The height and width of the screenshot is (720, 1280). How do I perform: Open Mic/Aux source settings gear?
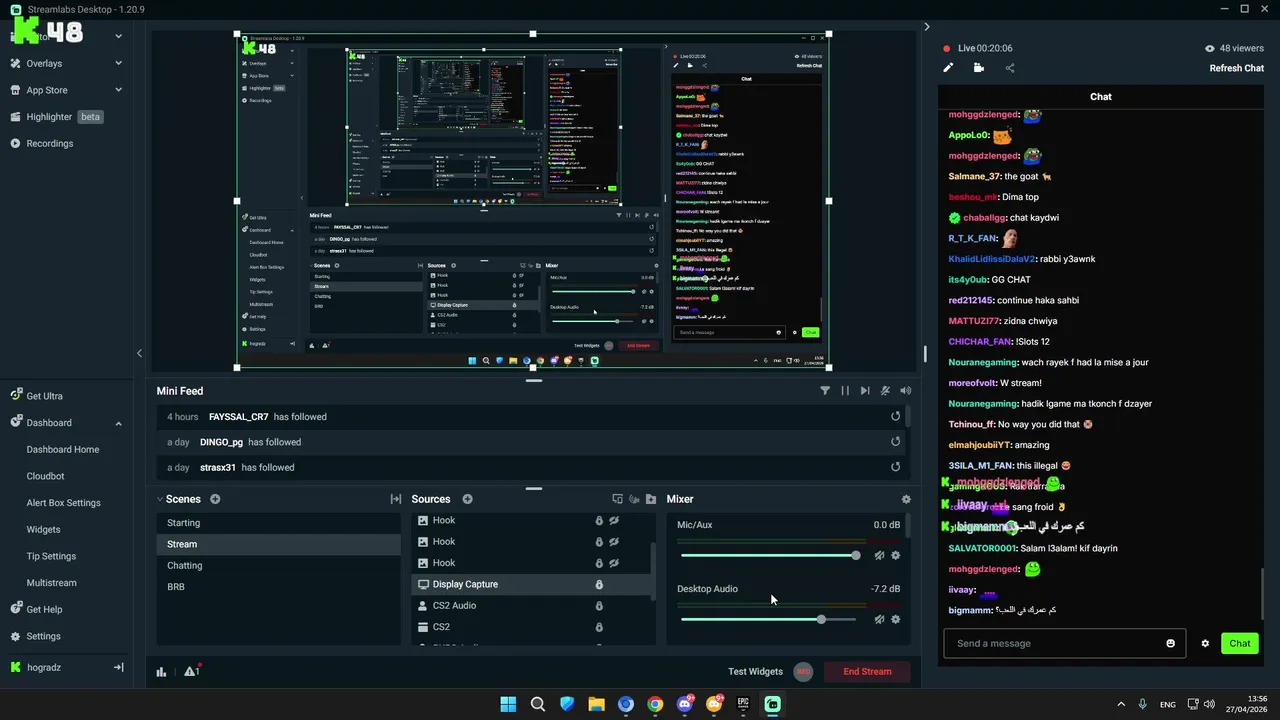pos(895,555)
